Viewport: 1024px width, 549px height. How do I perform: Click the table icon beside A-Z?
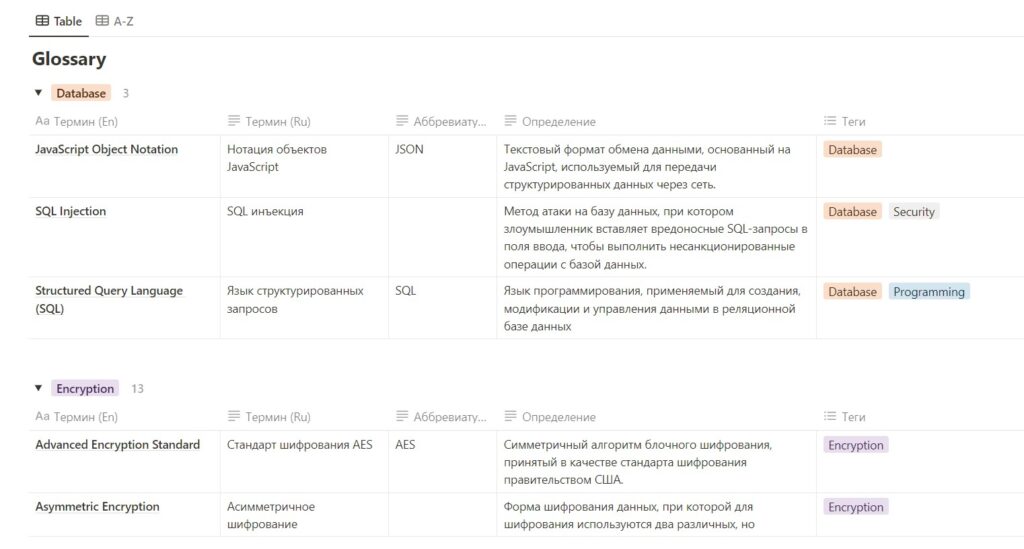click(x=102, y=20)
